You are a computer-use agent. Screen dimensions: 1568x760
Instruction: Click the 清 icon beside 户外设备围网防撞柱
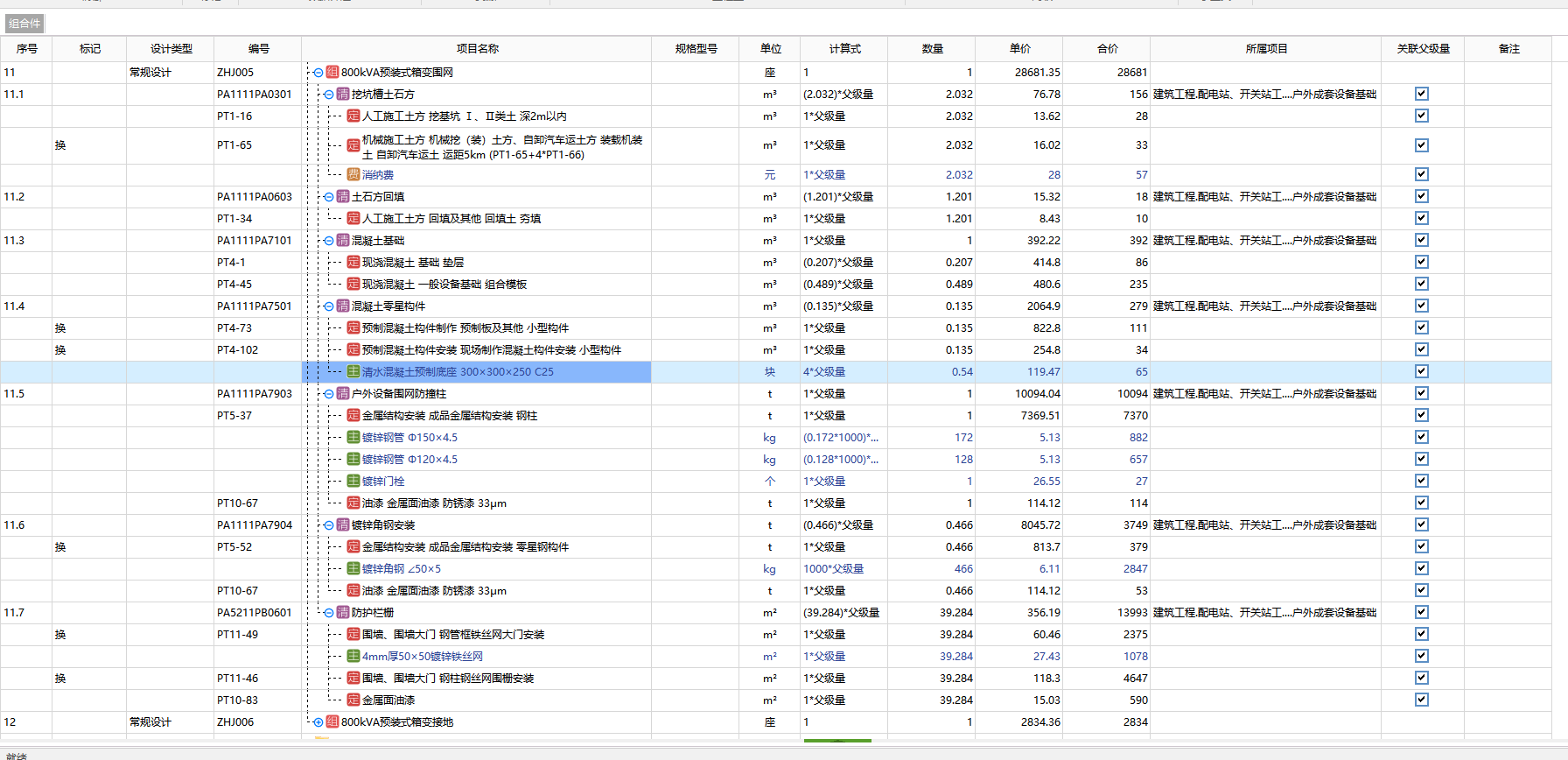point(343,394)
